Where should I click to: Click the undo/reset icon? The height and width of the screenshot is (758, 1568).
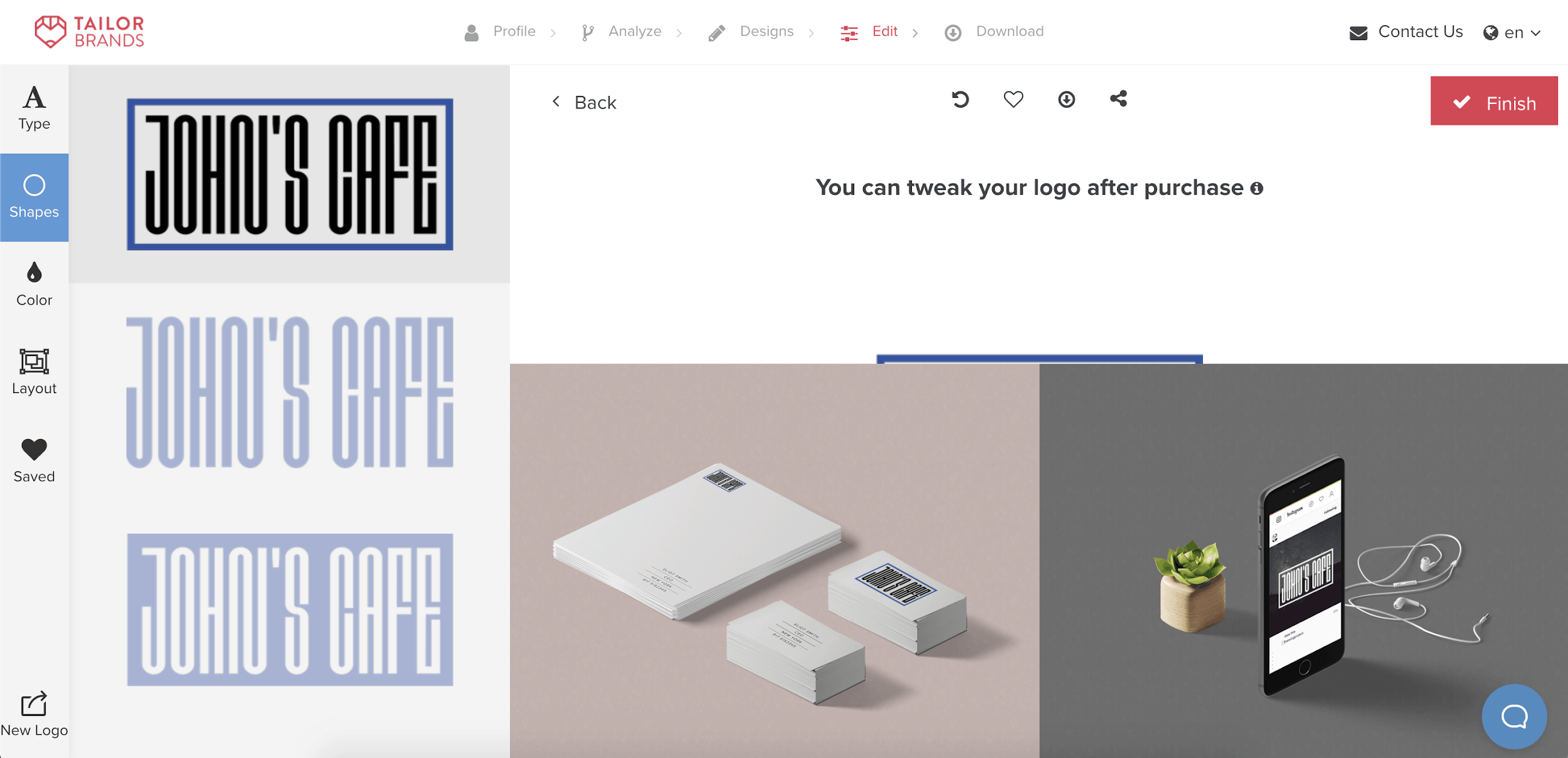click(x=961, y=99)
